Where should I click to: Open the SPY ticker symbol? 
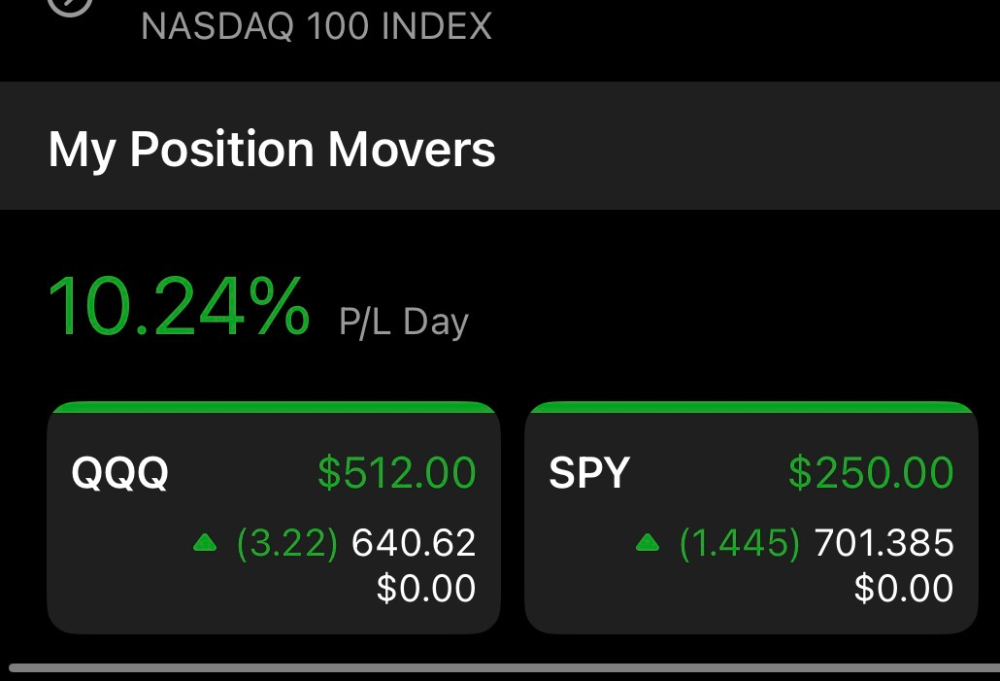(x=589, y=472)
